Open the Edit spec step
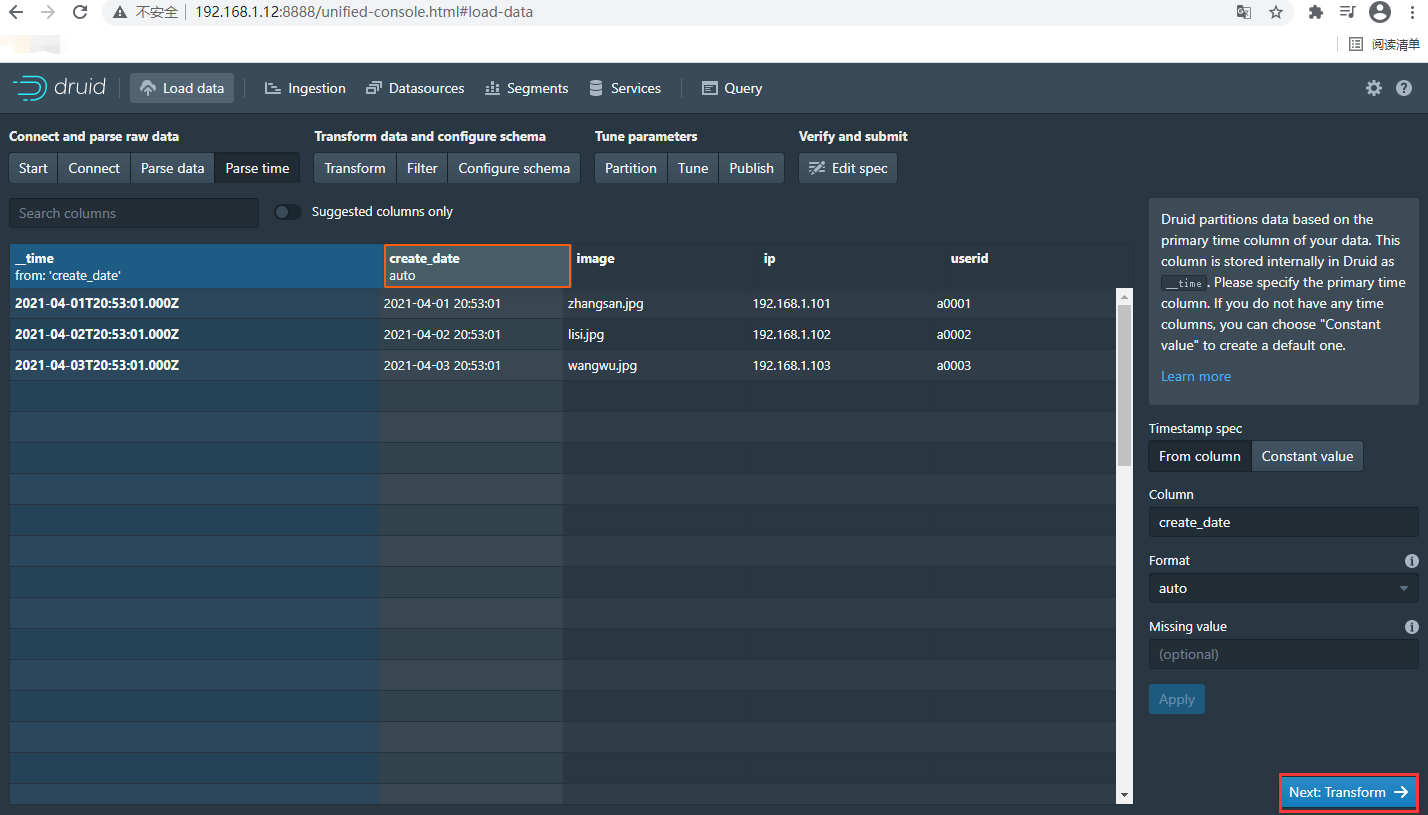Viewport: 1428px width, 815px height. pos(847,168)
